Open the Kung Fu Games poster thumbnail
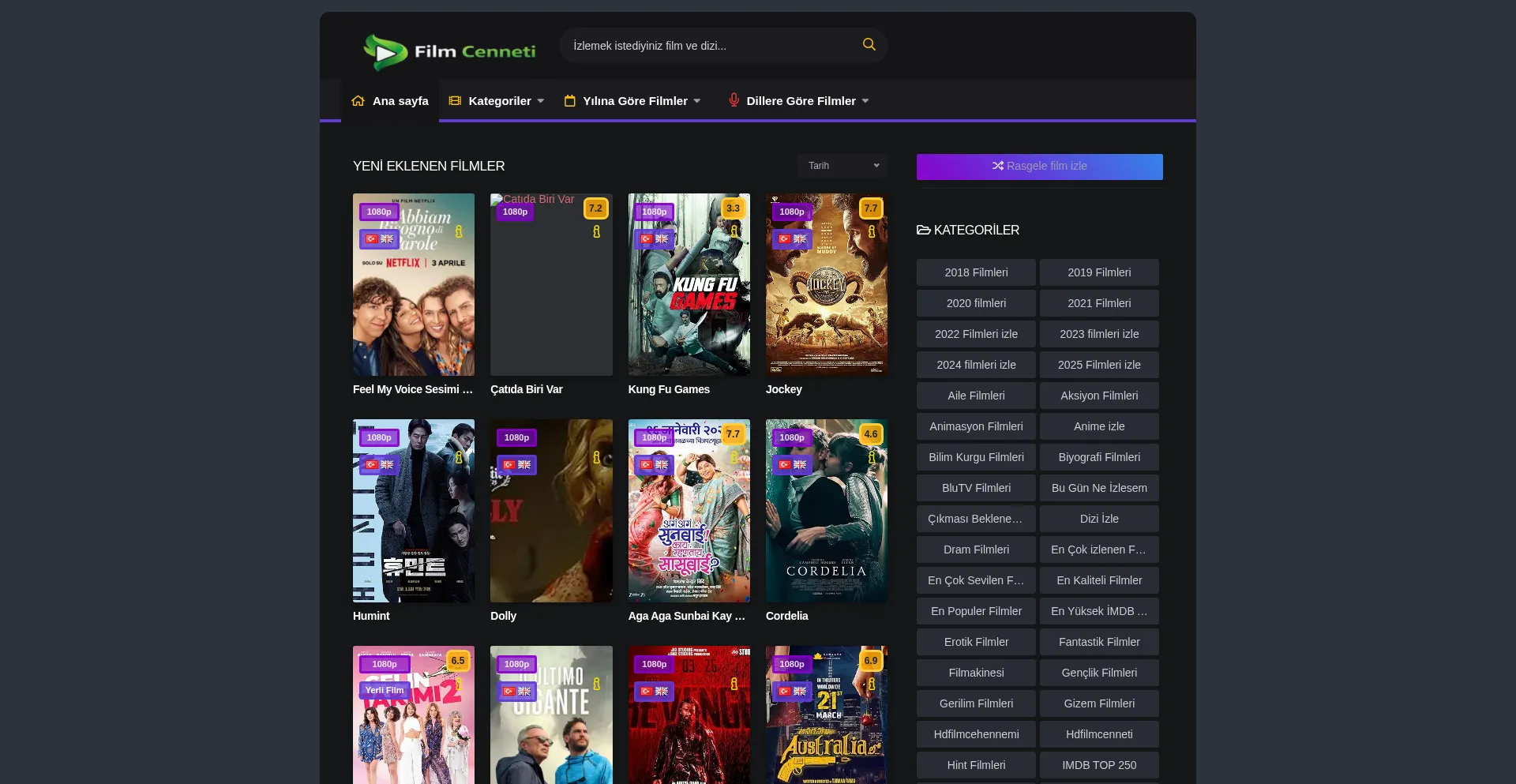The height and width of the screenshot is (784, 1516). [689, 284]
